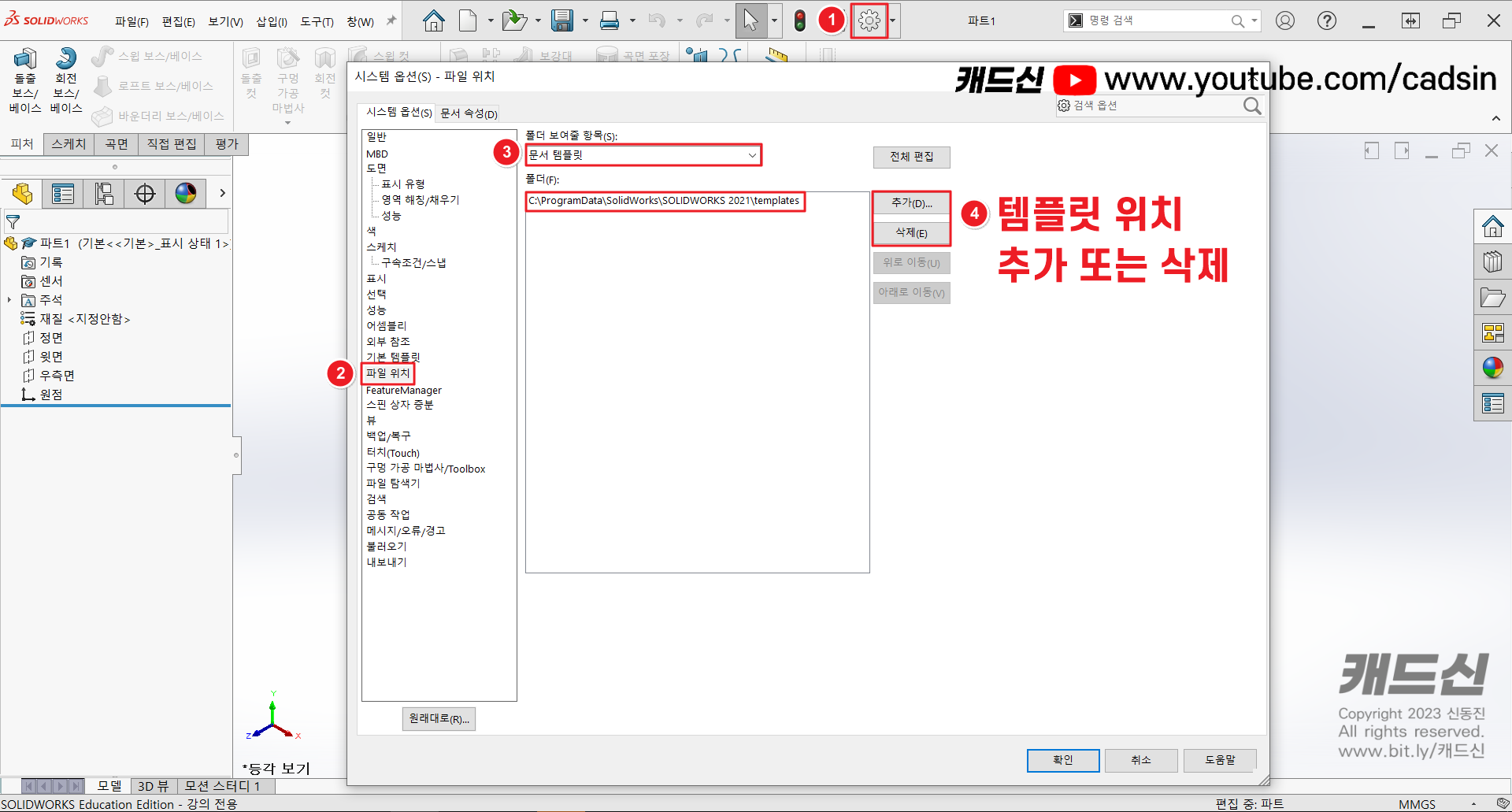Open FeatureManager design tree tab icon
This screenshot has width=1512, height=812.
click(x=23, y=193)
